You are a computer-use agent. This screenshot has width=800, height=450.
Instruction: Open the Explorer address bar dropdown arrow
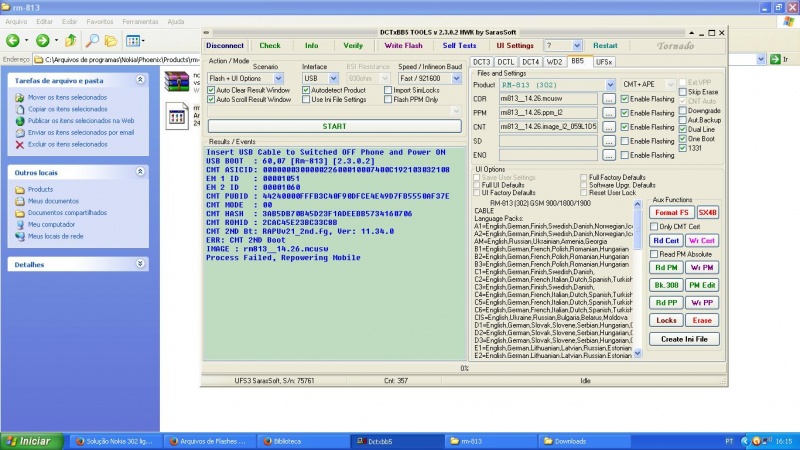(761, 59)
